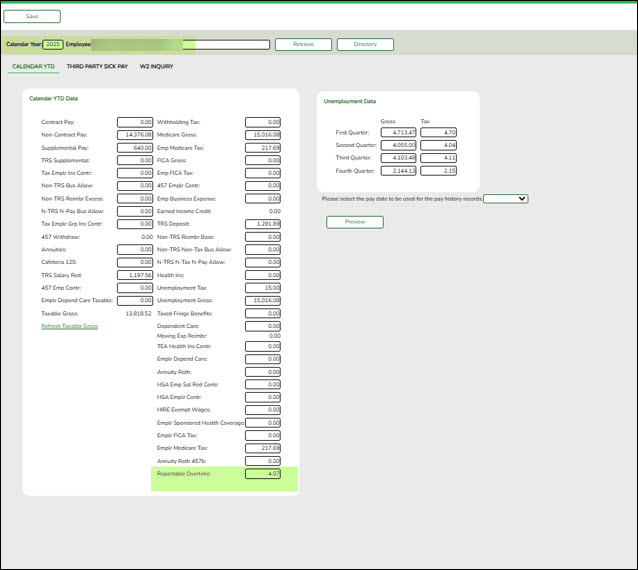Open the W2 Inquiry tab
This screenshot has width=638, height=570.
[155, 66]
